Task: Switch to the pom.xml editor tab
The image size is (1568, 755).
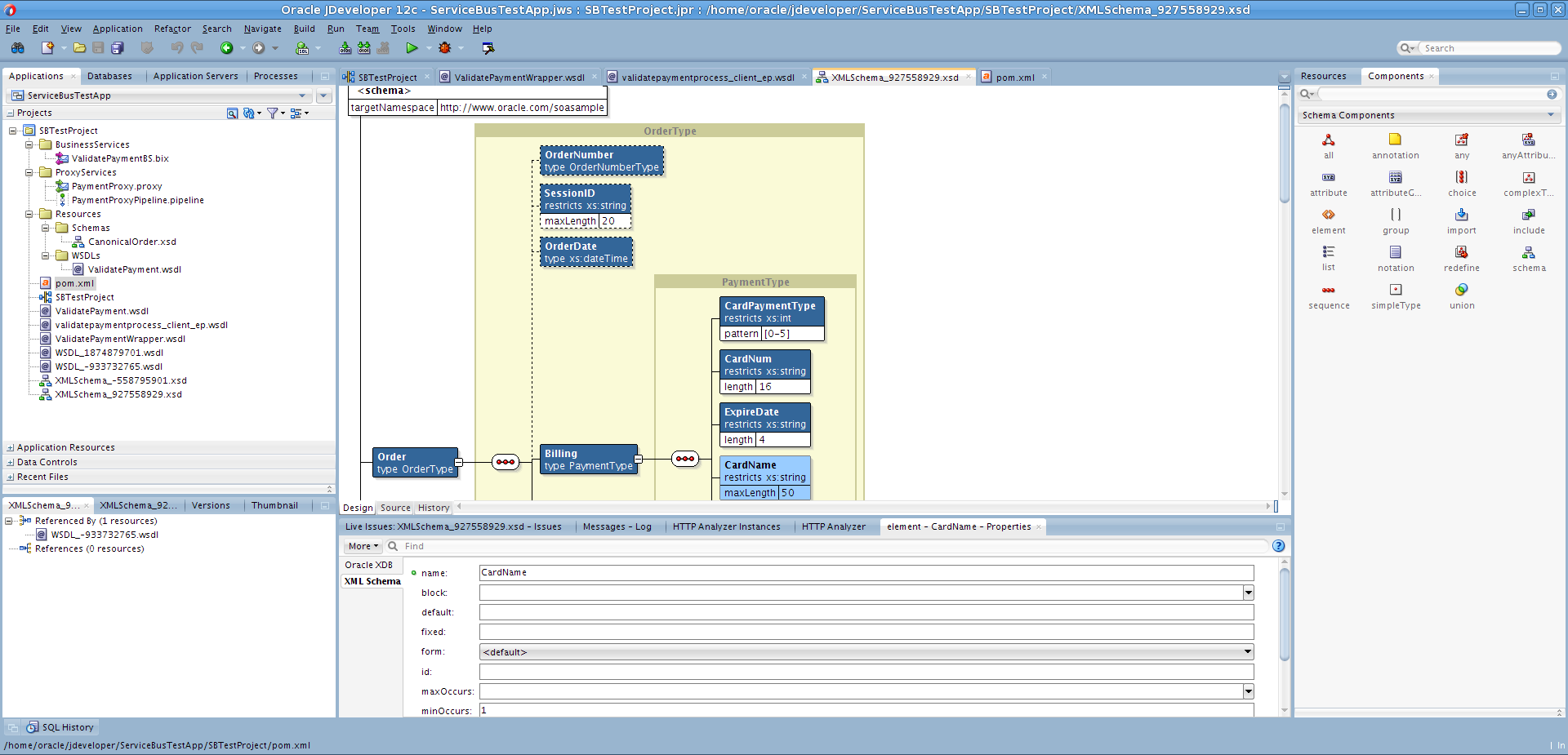Action: (x=1014, y=78)
